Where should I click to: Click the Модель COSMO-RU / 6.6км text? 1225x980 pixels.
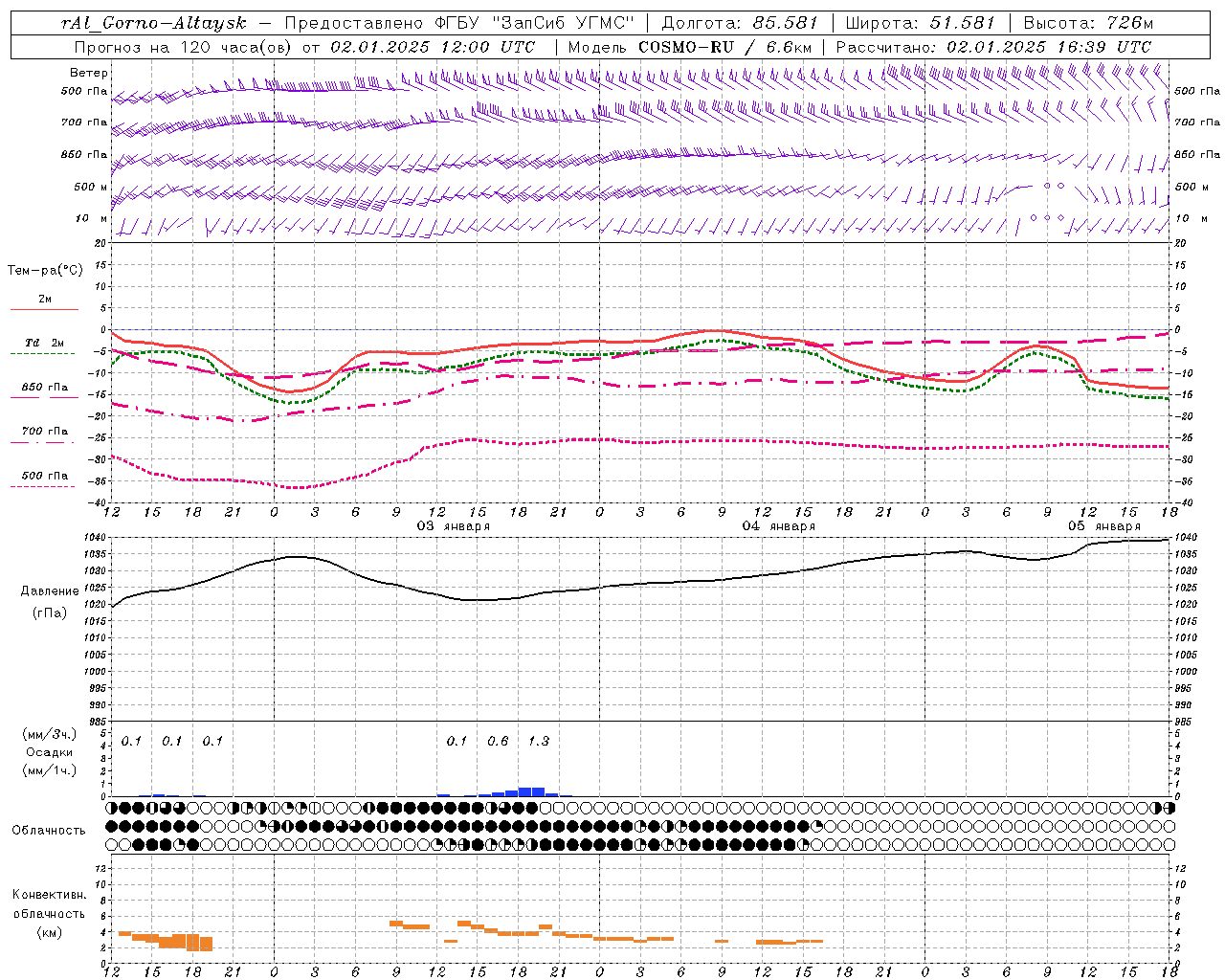[689, 47]
